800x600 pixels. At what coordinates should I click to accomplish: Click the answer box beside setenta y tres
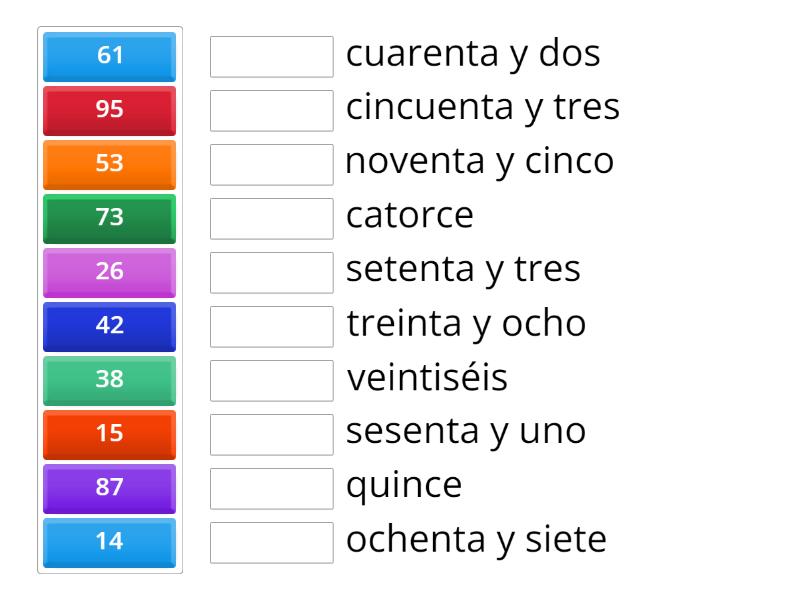271,272
